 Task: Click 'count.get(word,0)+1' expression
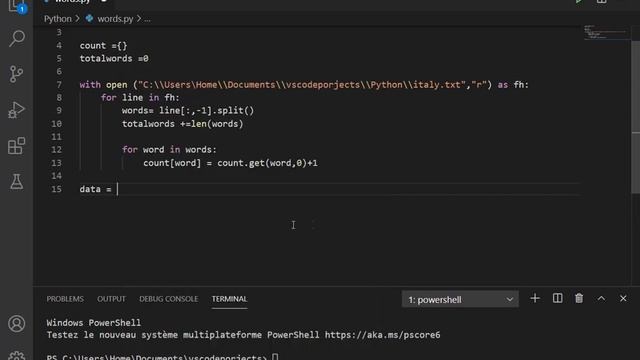tap(267, 163)
